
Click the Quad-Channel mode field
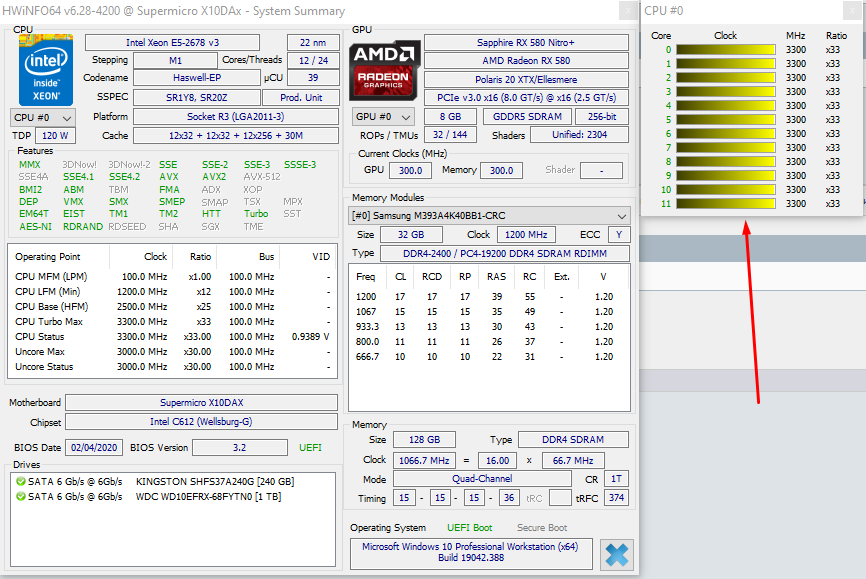coord(482,479)
